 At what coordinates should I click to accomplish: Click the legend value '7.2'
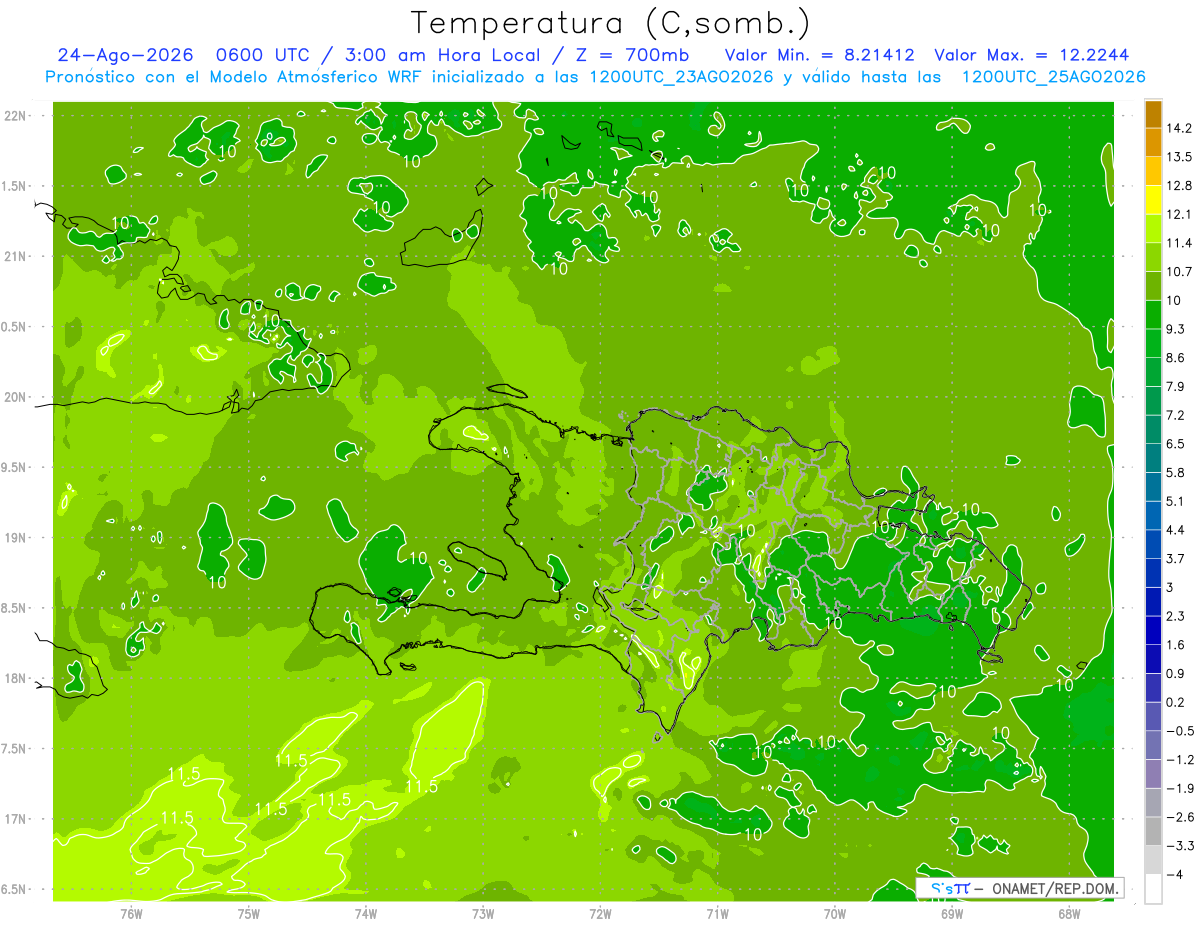click(x=1176, y=415)
